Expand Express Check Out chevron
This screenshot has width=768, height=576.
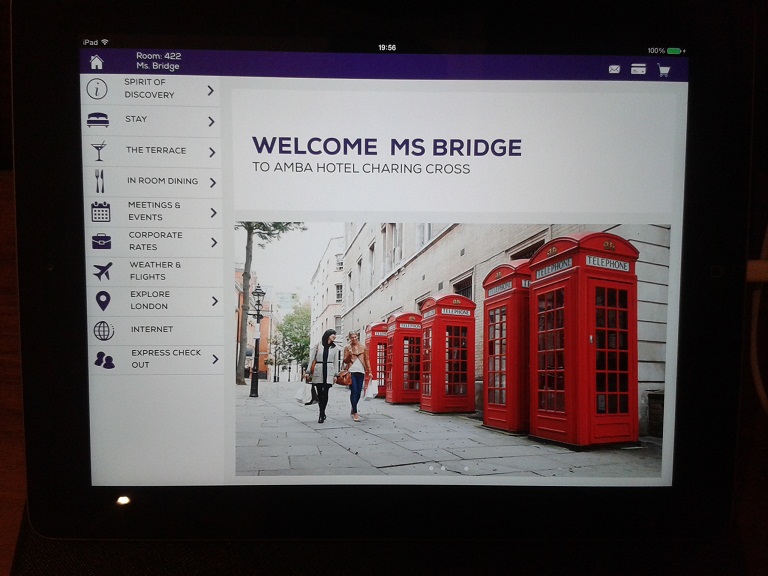click(216, 360)
